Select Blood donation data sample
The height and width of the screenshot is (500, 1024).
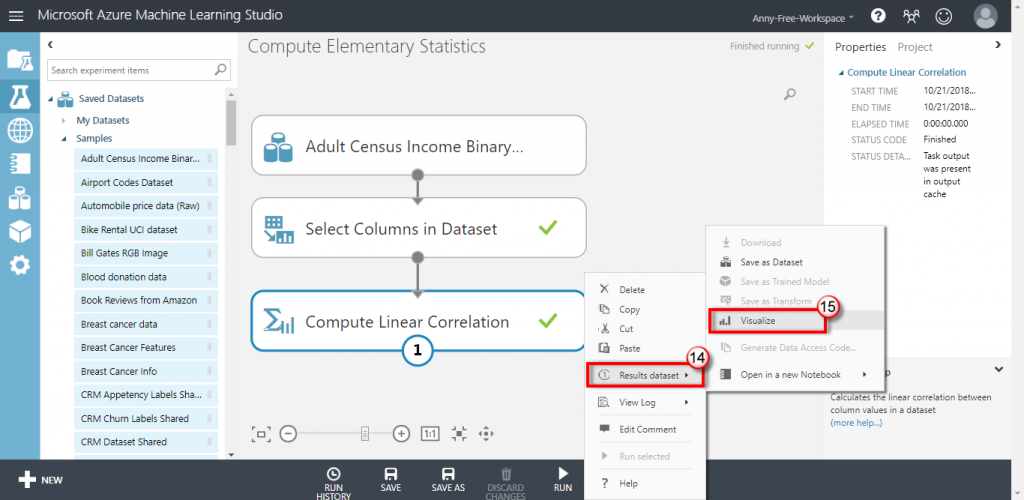click(x=146, y=277)
